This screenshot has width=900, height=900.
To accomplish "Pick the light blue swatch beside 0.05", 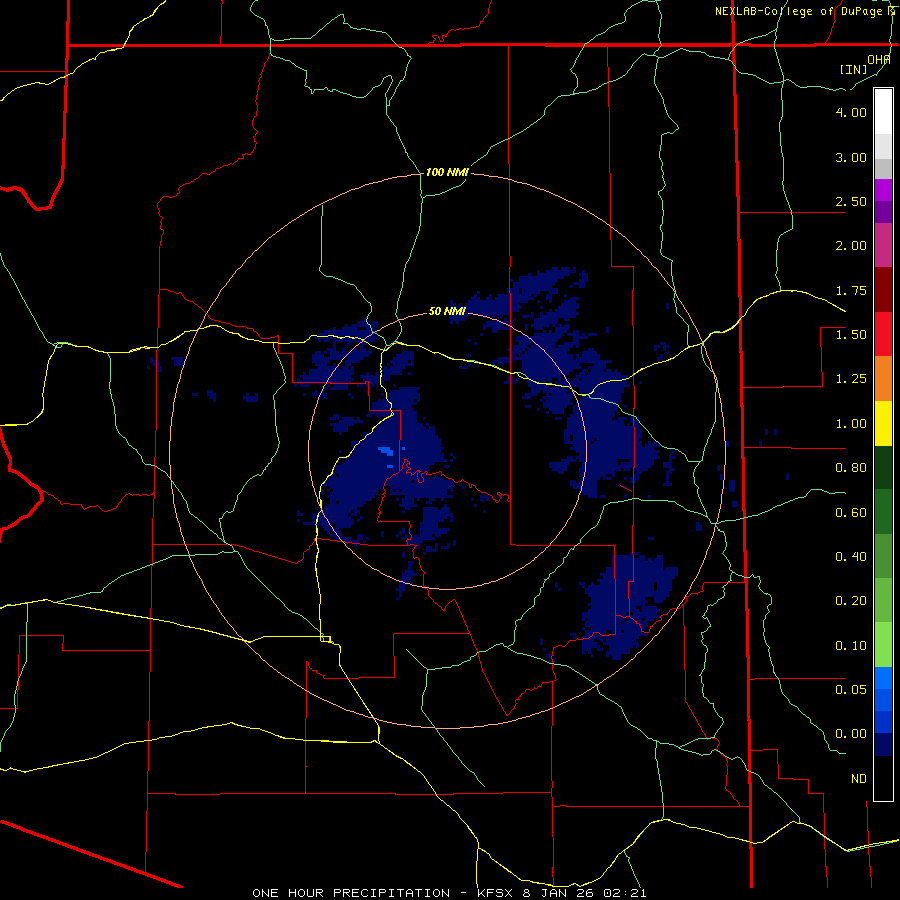I will [x=883, y=678].
